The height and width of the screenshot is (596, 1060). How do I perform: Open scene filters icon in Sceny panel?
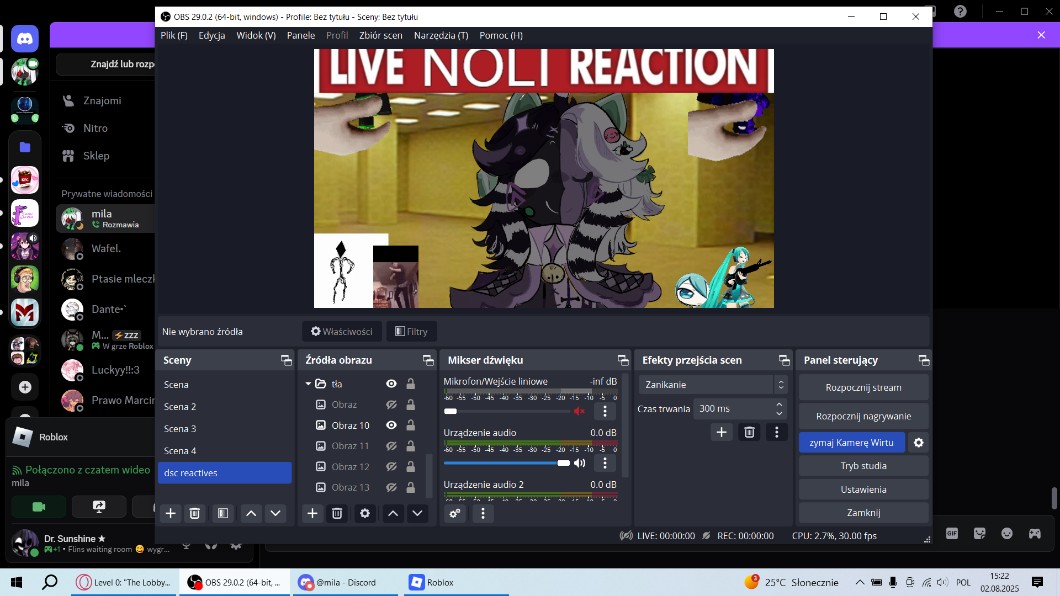point(223,513)
